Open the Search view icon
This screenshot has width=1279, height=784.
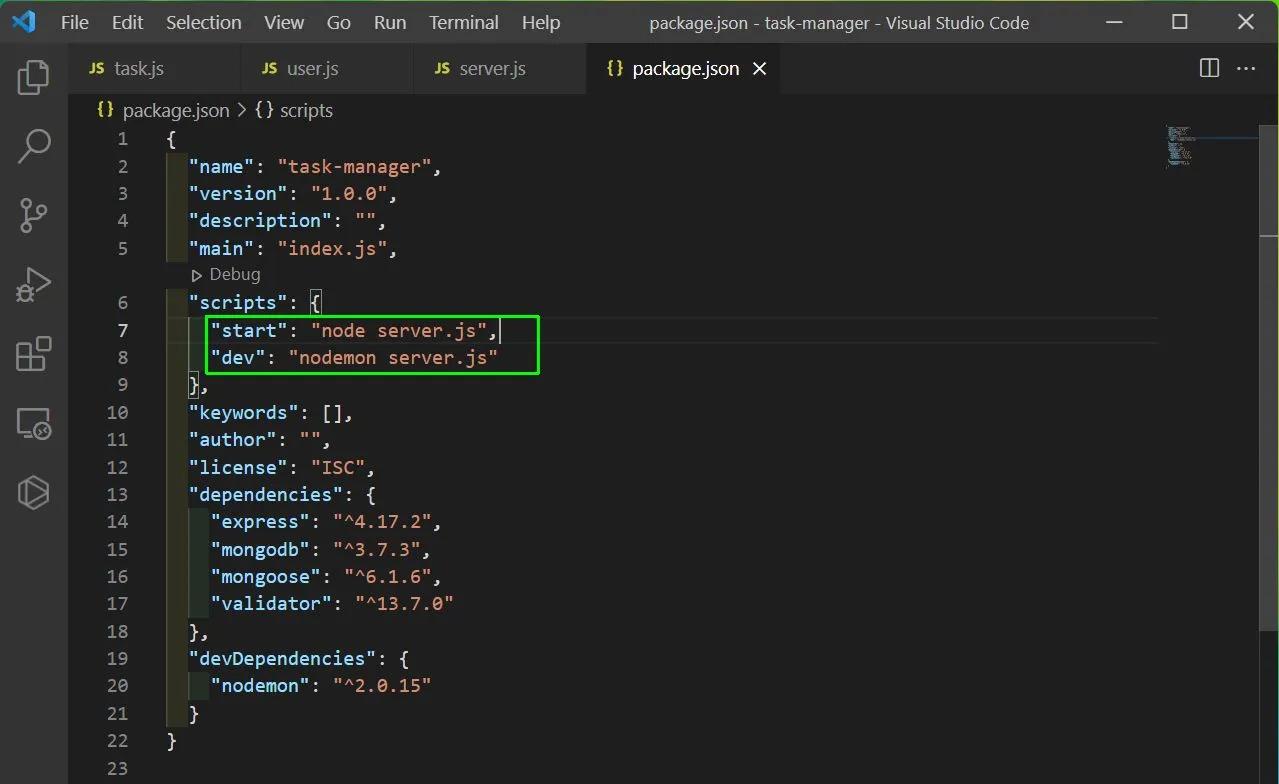tap(33, 146)
